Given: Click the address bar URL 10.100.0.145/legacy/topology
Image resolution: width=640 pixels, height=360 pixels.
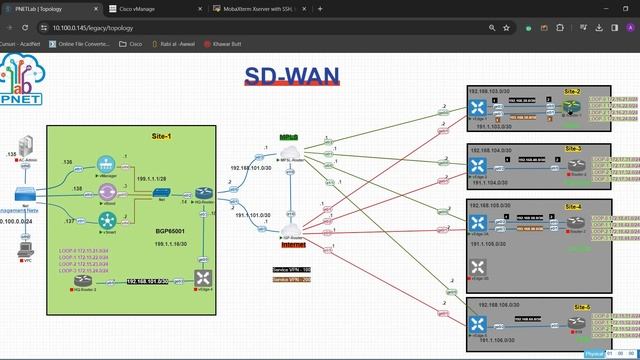Looking at the screenshot, I should (93, 28).
